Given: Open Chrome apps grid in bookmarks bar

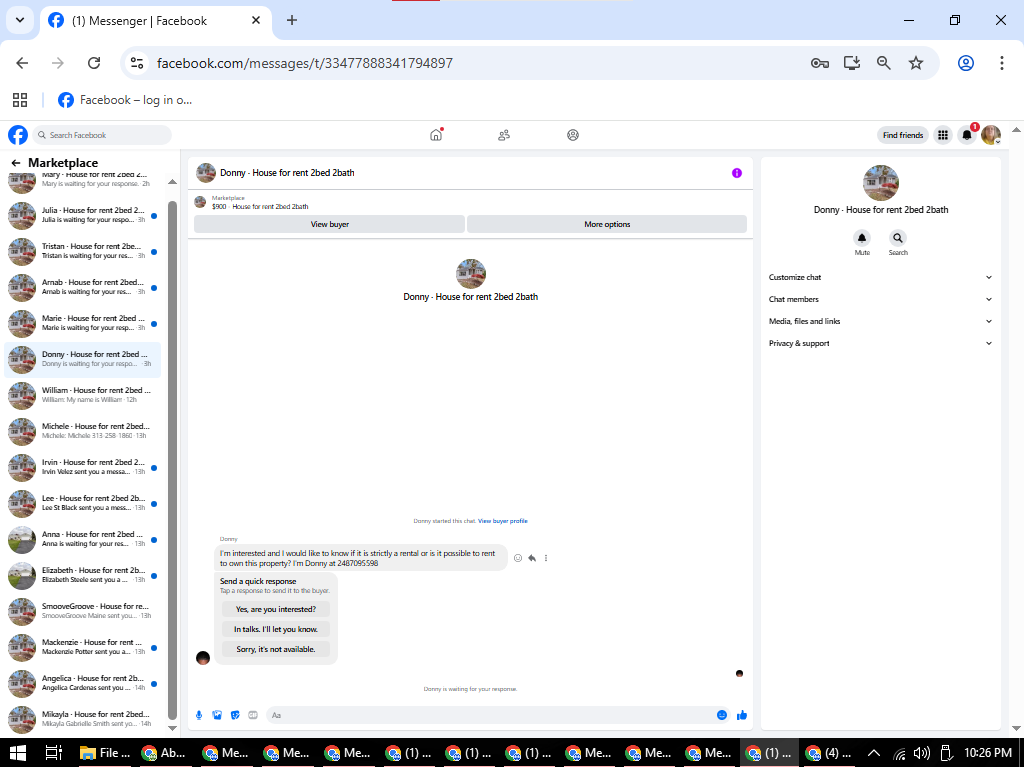Looking at the screenshot, I should [20, 100].
